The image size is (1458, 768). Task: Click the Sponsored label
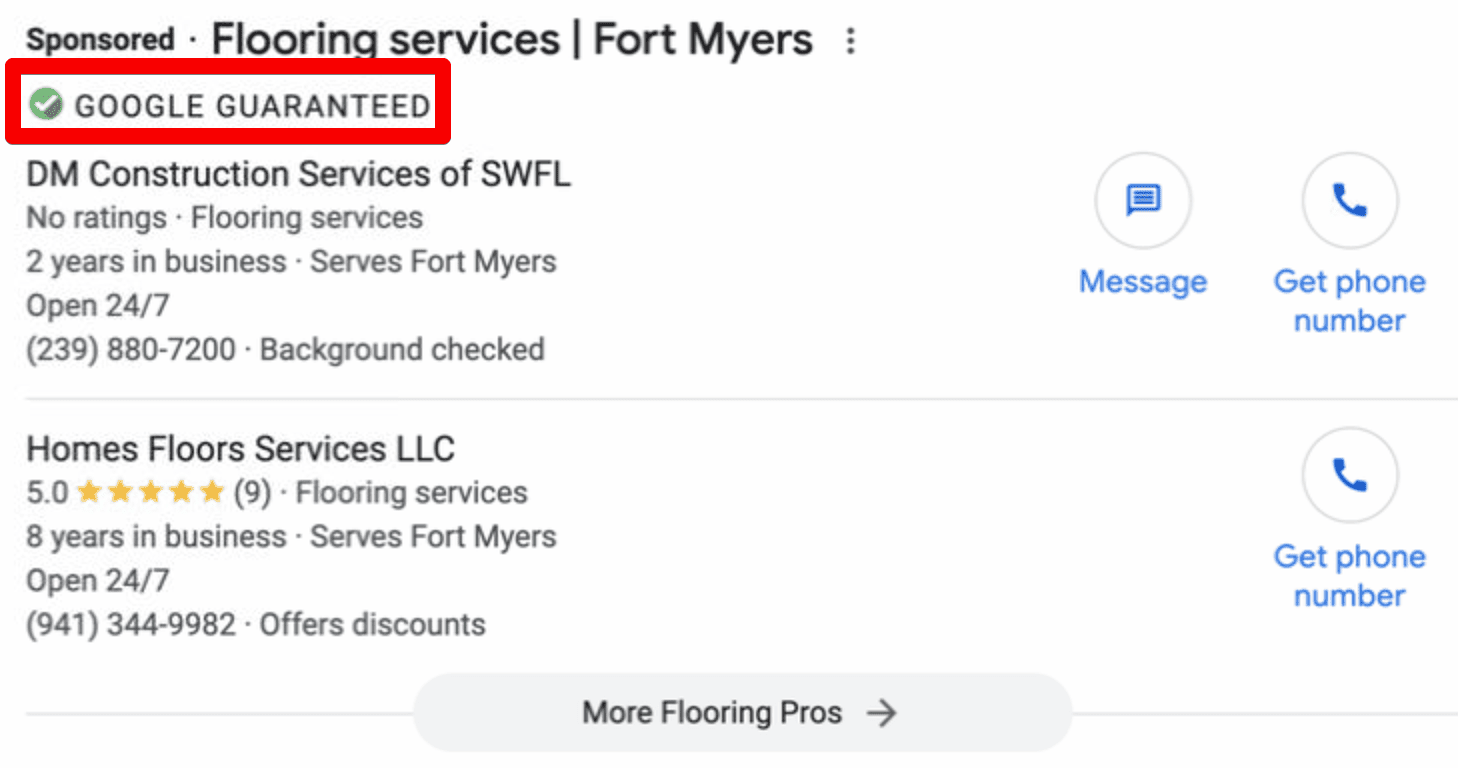[x=100, y=41]
